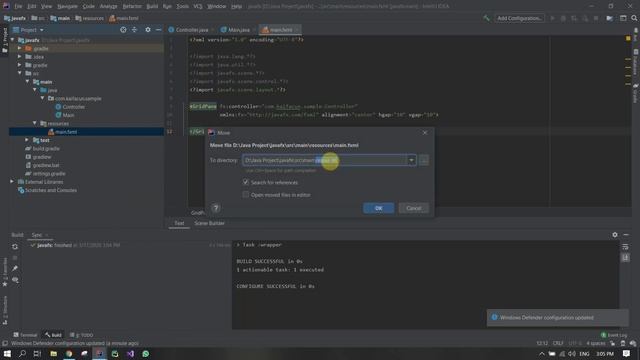Click the Add Configuration button

tap(519, 18)
